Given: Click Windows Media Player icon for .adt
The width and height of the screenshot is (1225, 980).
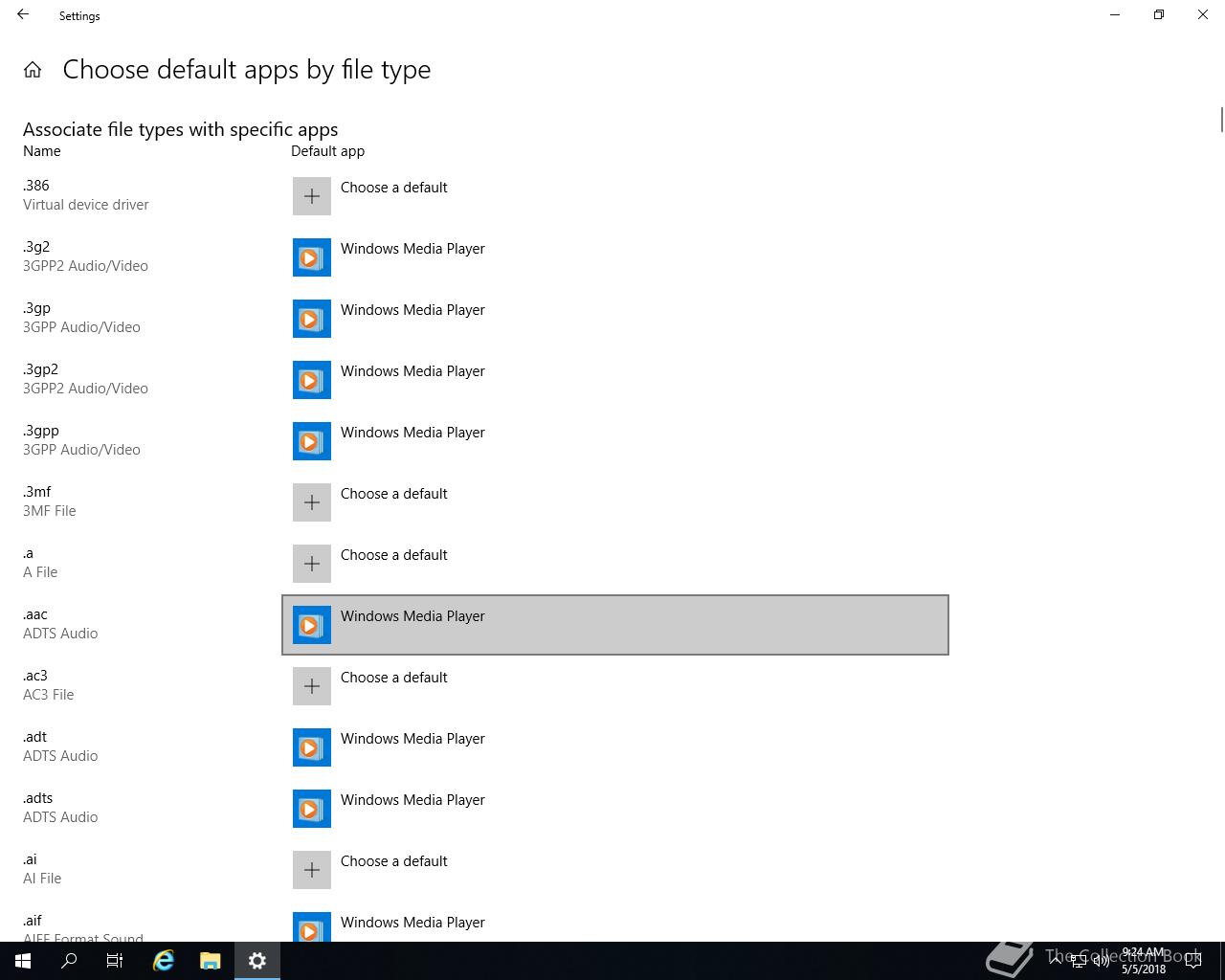Looking at the screenshot, I should click(x=312, y=747).
